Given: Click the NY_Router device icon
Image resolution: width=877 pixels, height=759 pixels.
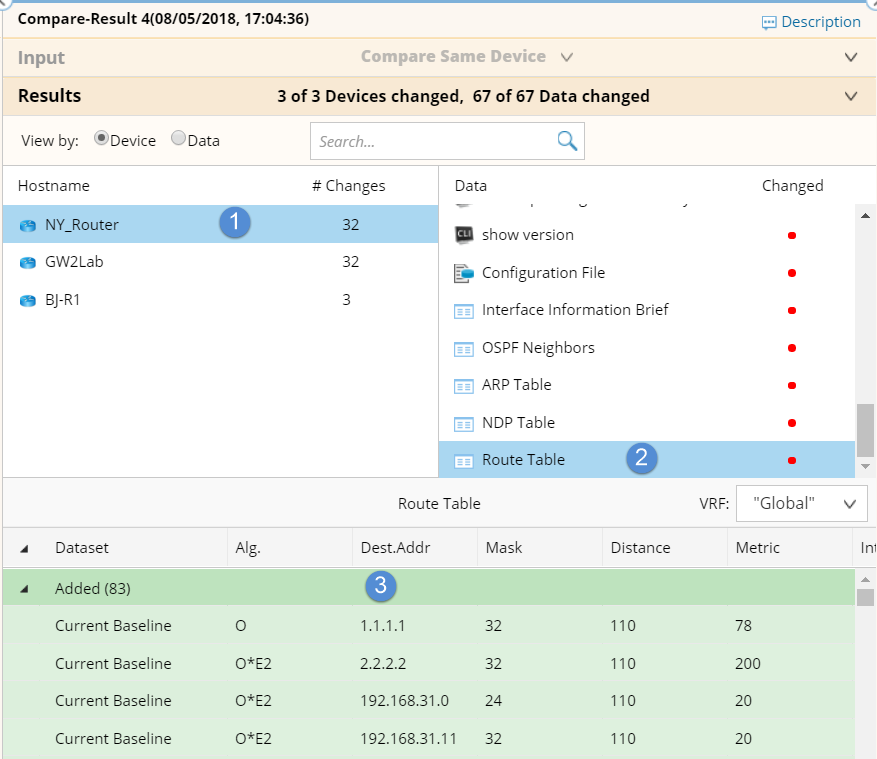Looking at the screenshot, I should click(27, 225).
